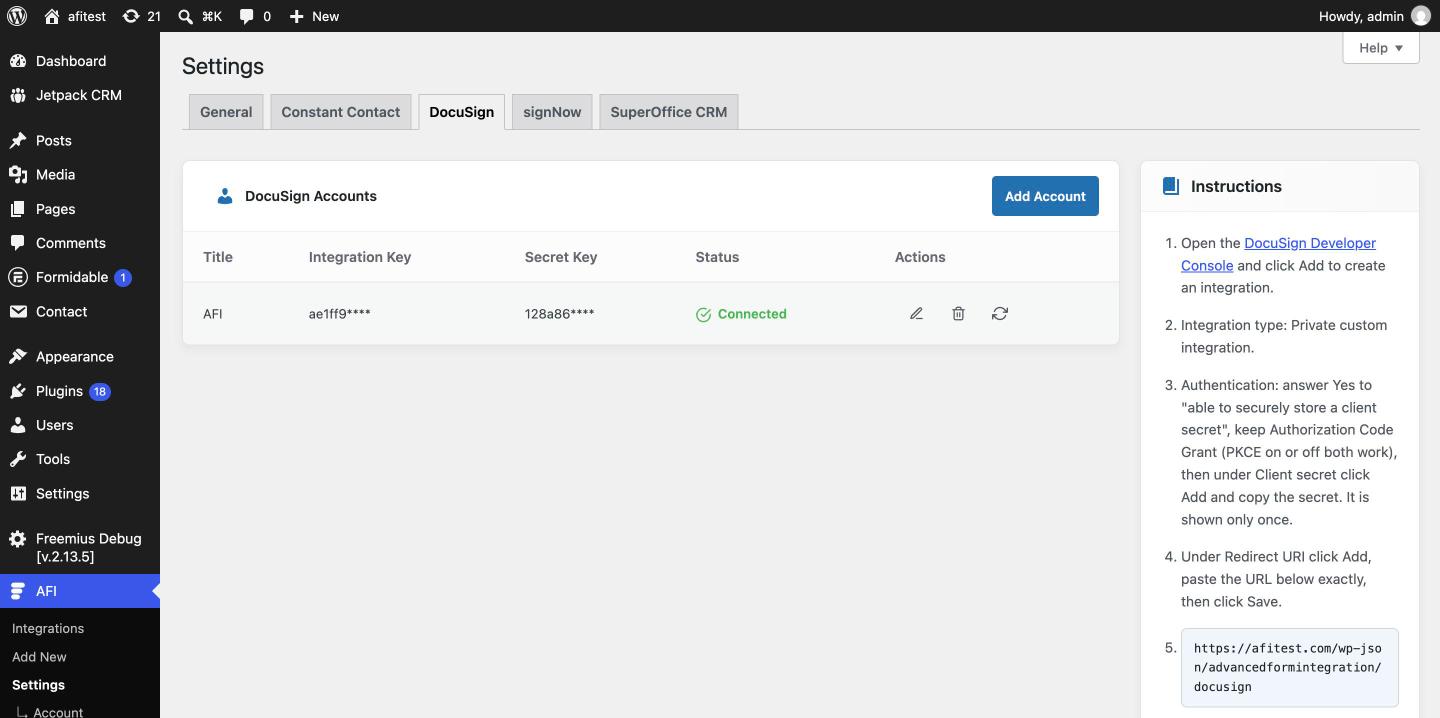Click the Status column header
Viewport: 1440px width, 718px height.
click(717, 257)
